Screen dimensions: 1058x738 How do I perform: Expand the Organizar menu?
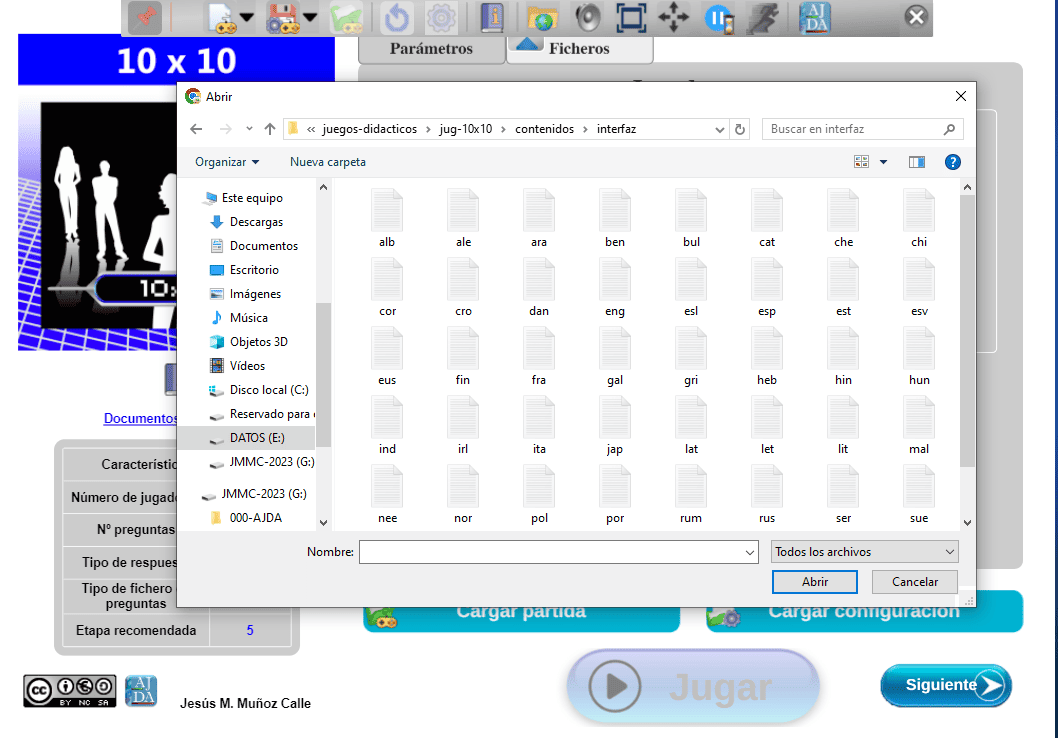[x=227, y=162]
